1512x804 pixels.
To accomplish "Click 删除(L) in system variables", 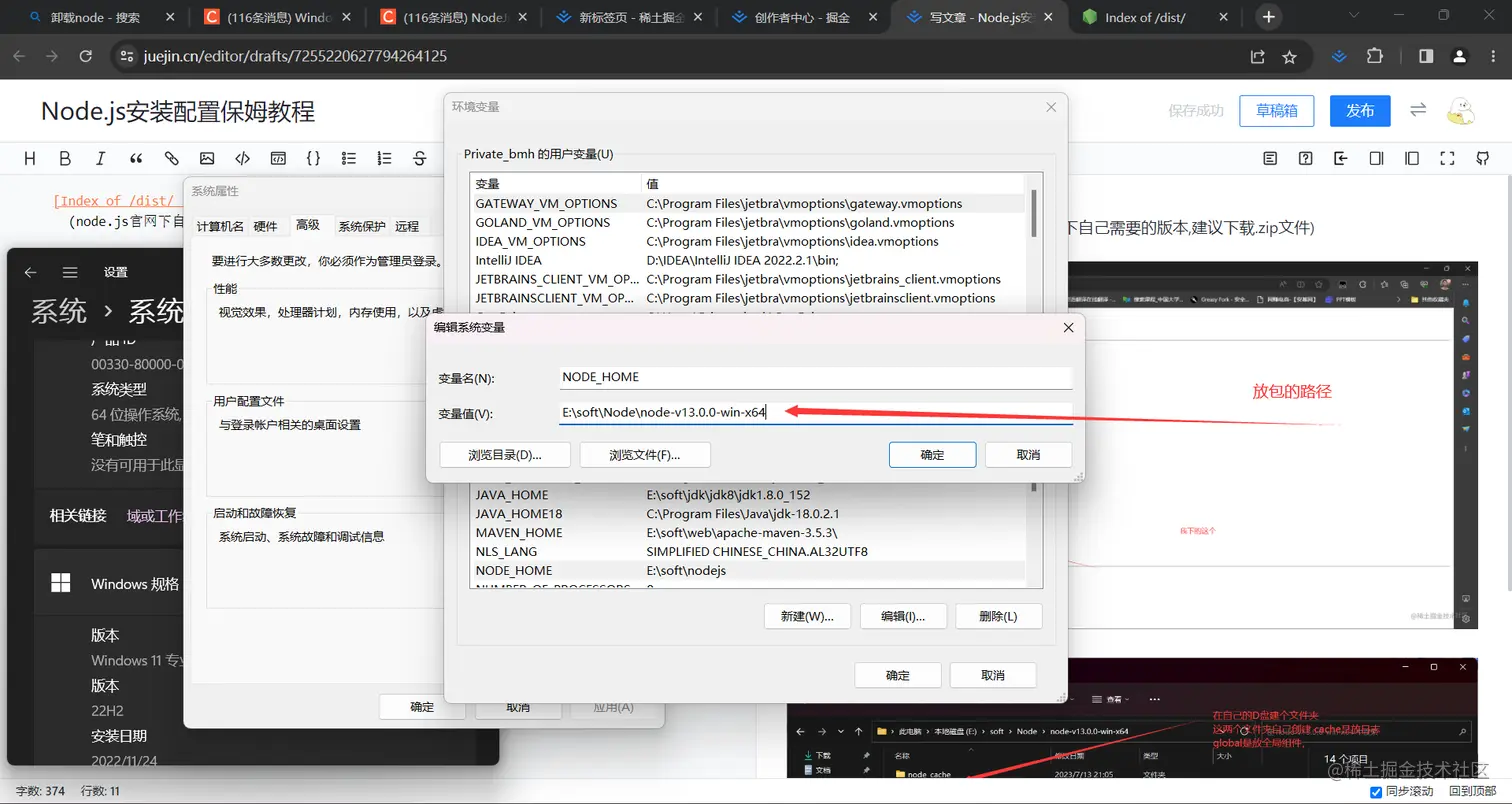I will [x=998, y=616].
